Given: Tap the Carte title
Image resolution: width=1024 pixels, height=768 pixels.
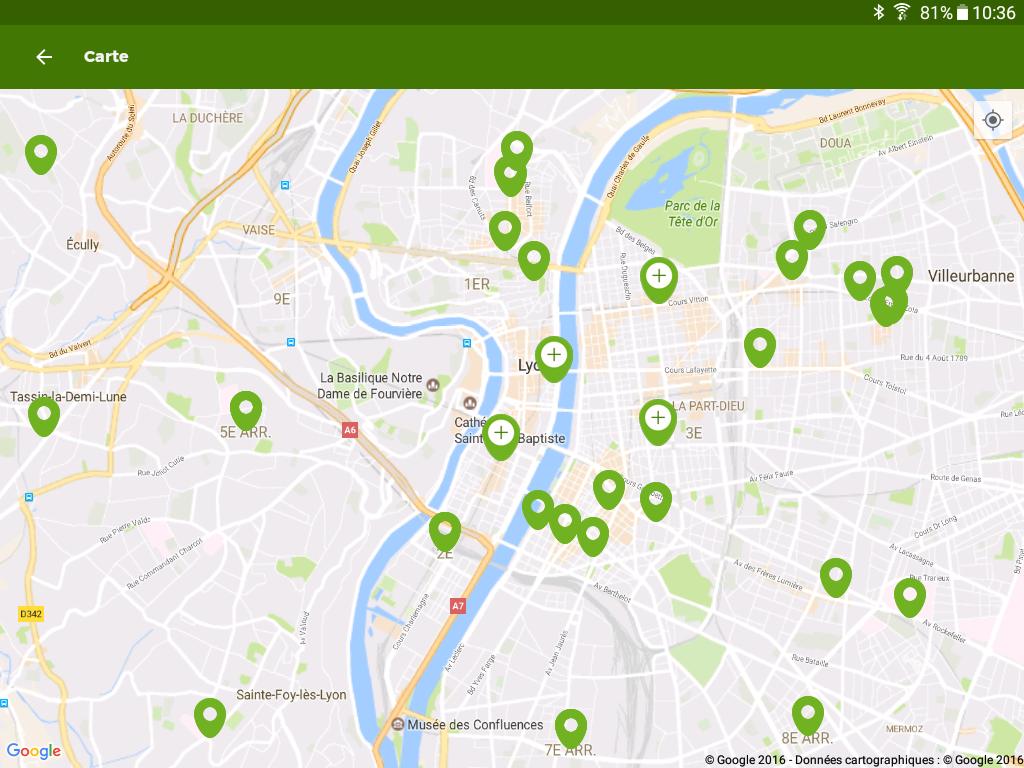Looking at the screenshot, I should [x=106, y=57].
